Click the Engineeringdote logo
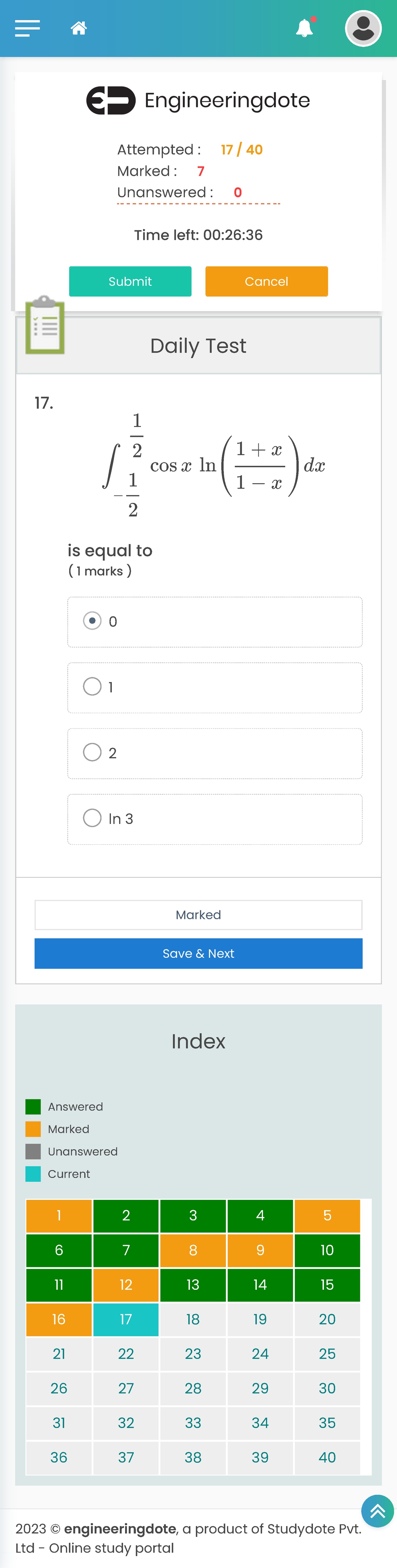Image resolution: width=397 pixels, height=1568 pixels. click(198, 100)
